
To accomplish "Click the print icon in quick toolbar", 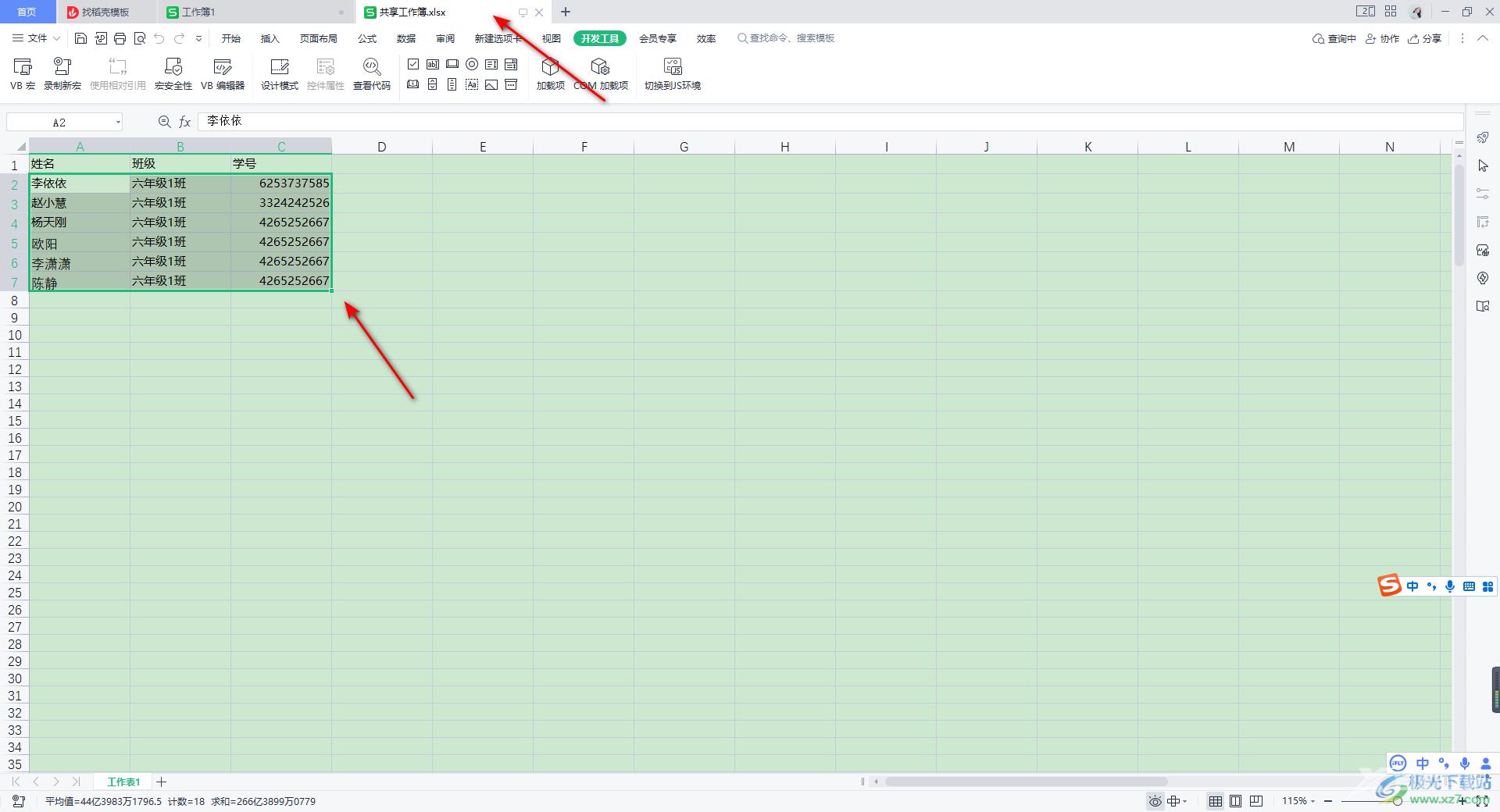I will pyautogui.click(x=120, y=38).
